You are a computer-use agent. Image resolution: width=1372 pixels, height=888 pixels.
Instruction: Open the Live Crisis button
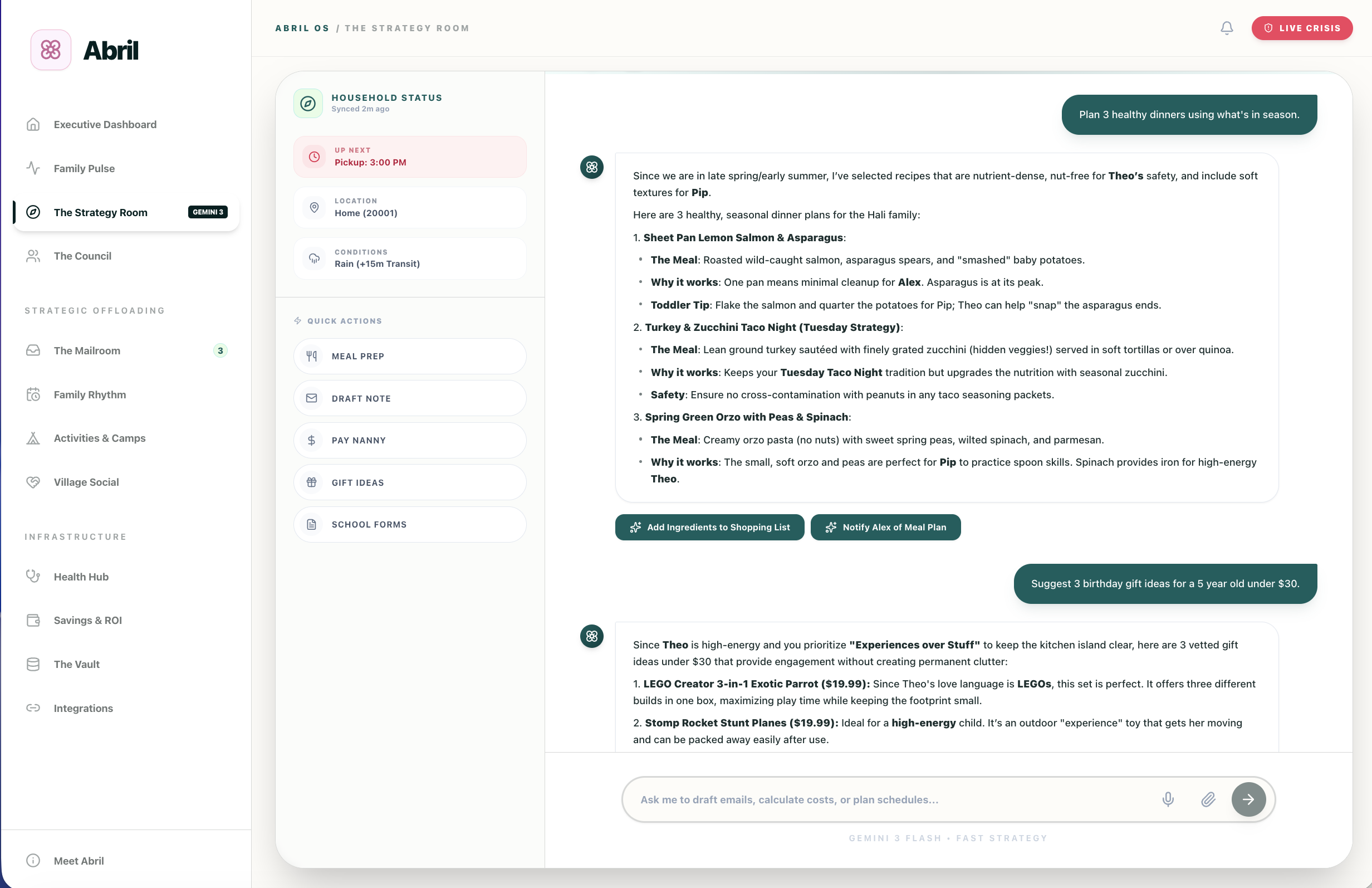tap(1301, 28)
